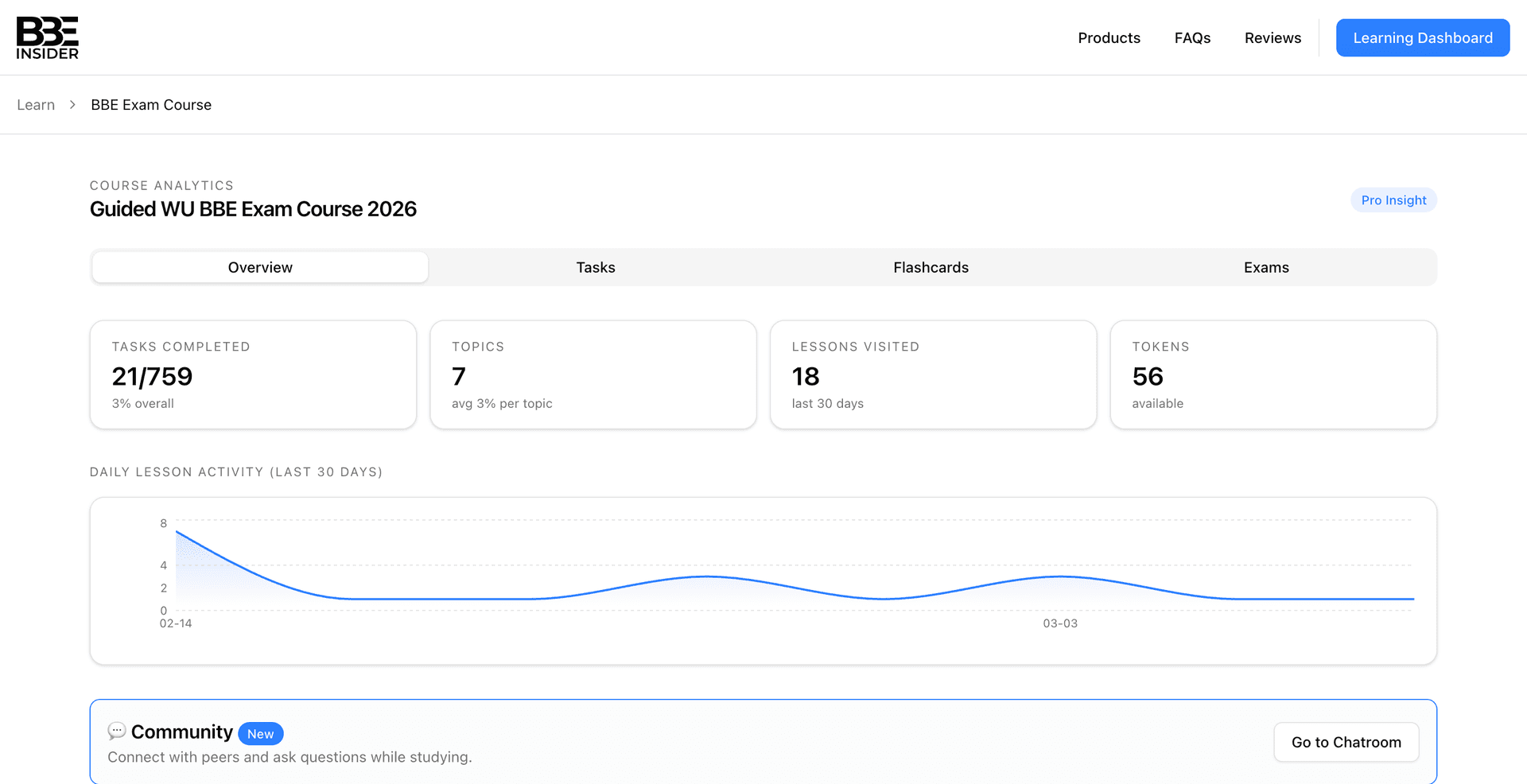This screenshot has width=1527, height=784.
Task: Open the FAQs page
Action: (x=1192, y=38)
